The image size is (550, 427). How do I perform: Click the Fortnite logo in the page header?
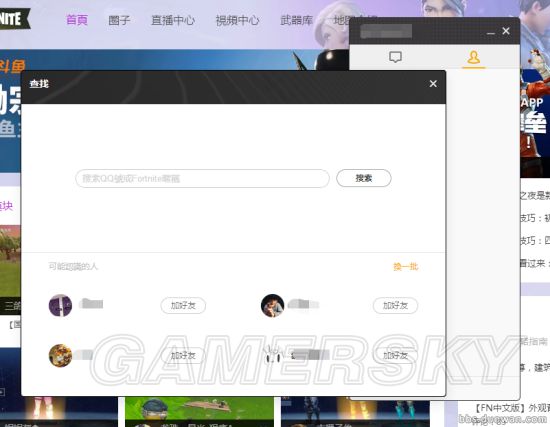click(14, 18)
